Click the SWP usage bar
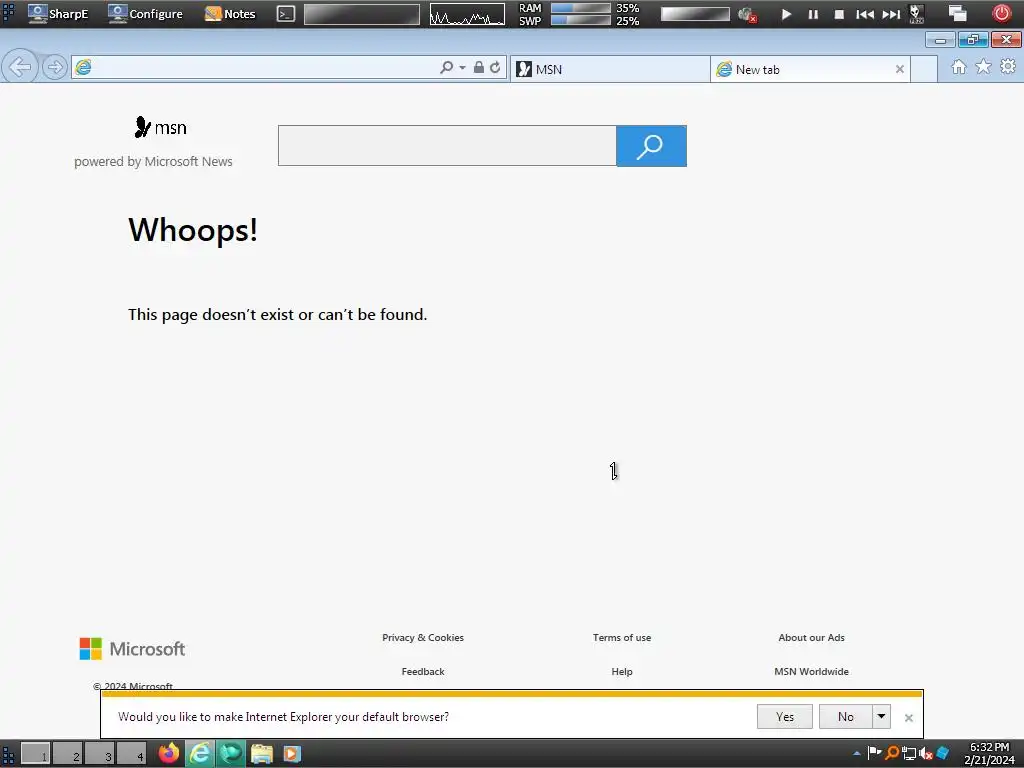 click(581, 20)
